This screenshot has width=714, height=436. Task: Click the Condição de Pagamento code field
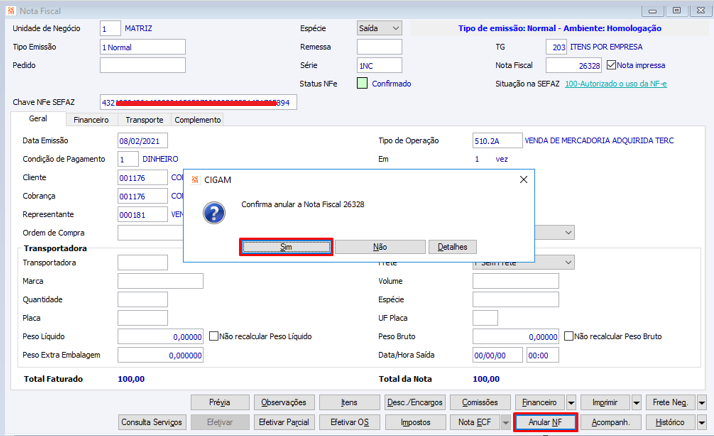point(128,159)
